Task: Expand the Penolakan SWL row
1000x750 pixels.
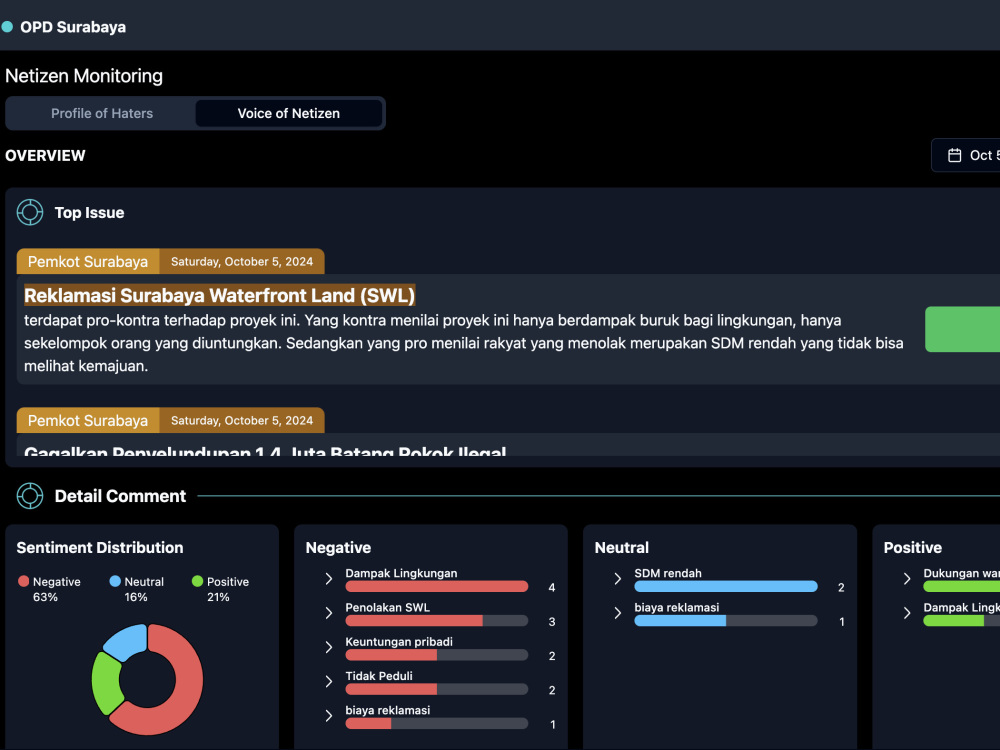Action: coord(328,613)
